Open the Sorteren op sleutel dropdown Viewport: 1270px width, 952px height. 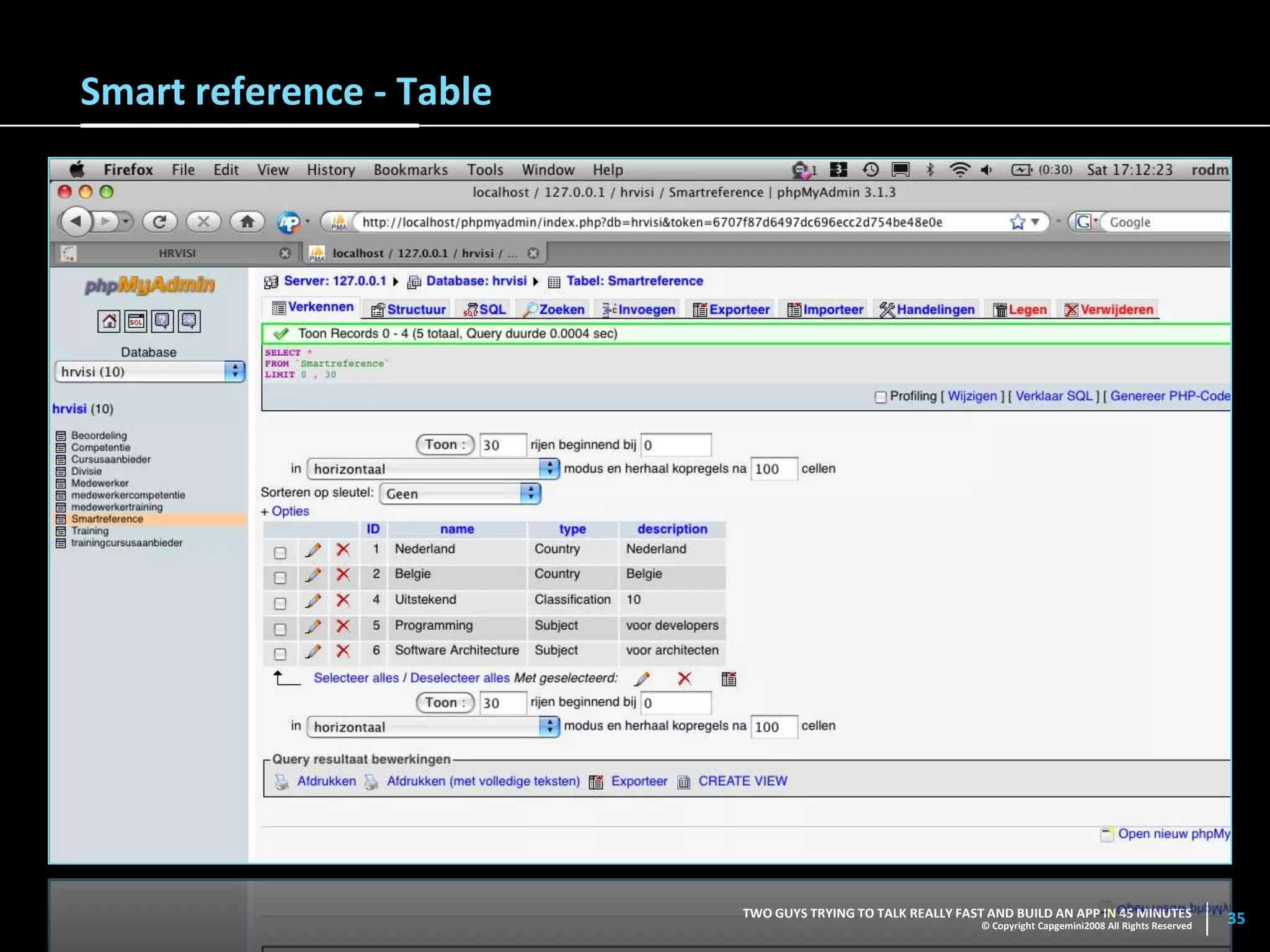tap(460, 493)
